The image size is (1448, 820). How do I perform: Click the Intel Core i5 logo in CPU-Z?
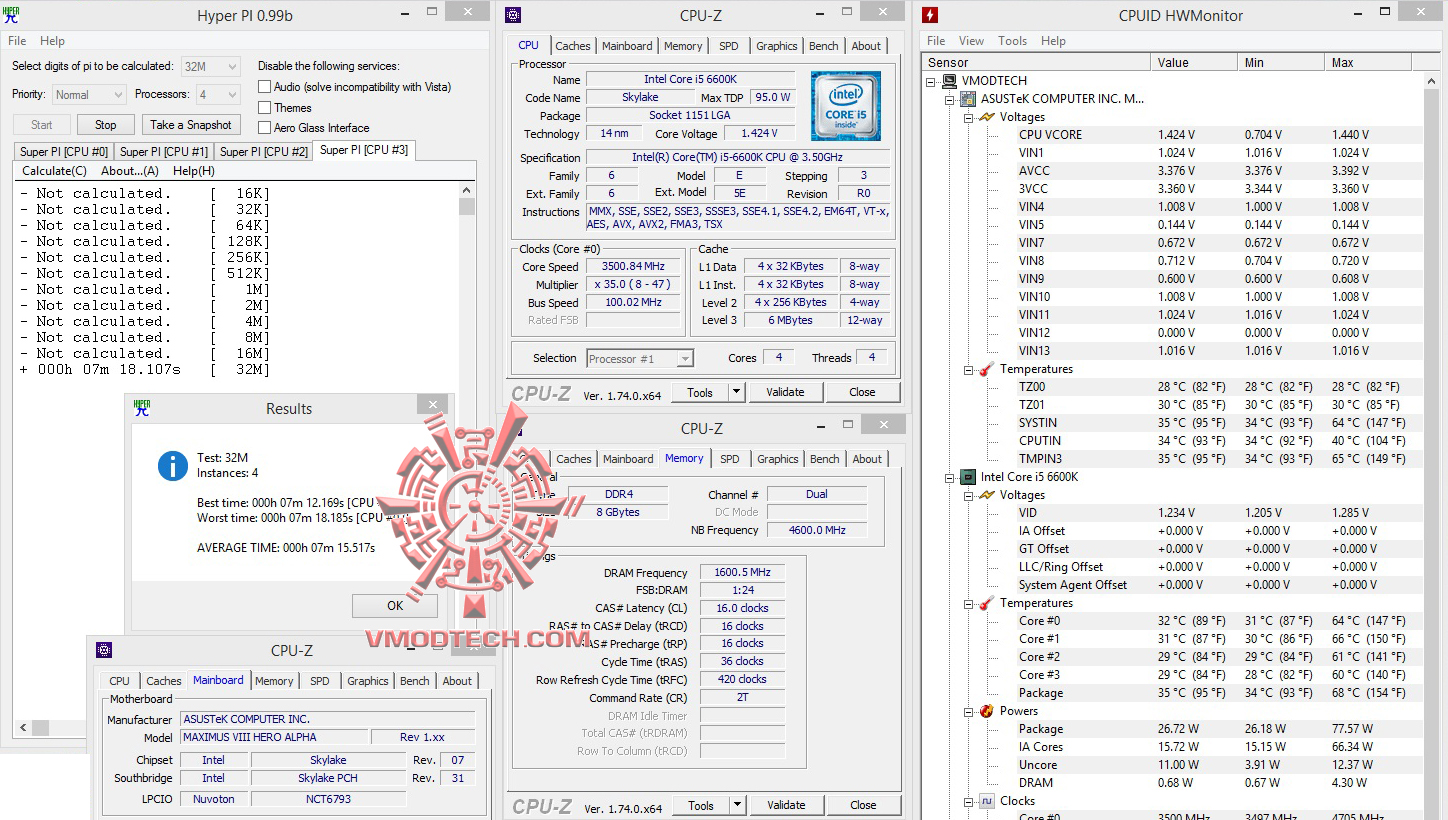[x=845, y=106]
